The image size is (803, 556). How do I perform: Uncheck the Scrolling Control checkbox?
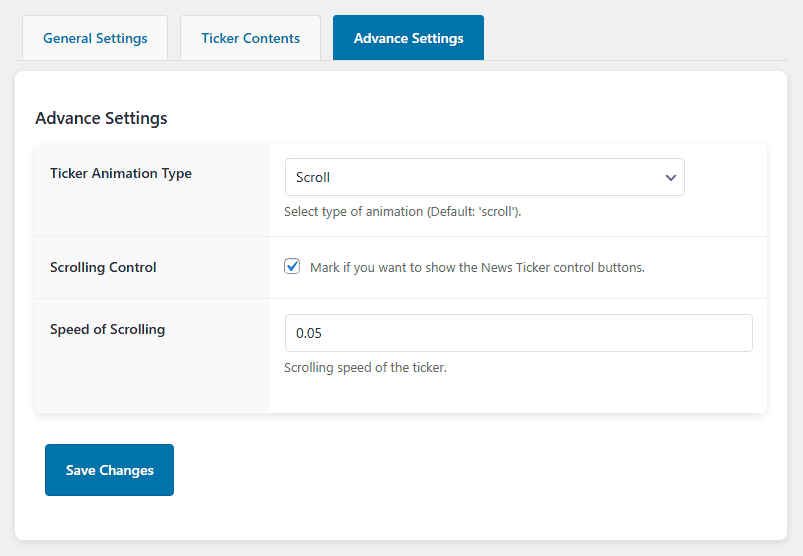coord(292,267)
